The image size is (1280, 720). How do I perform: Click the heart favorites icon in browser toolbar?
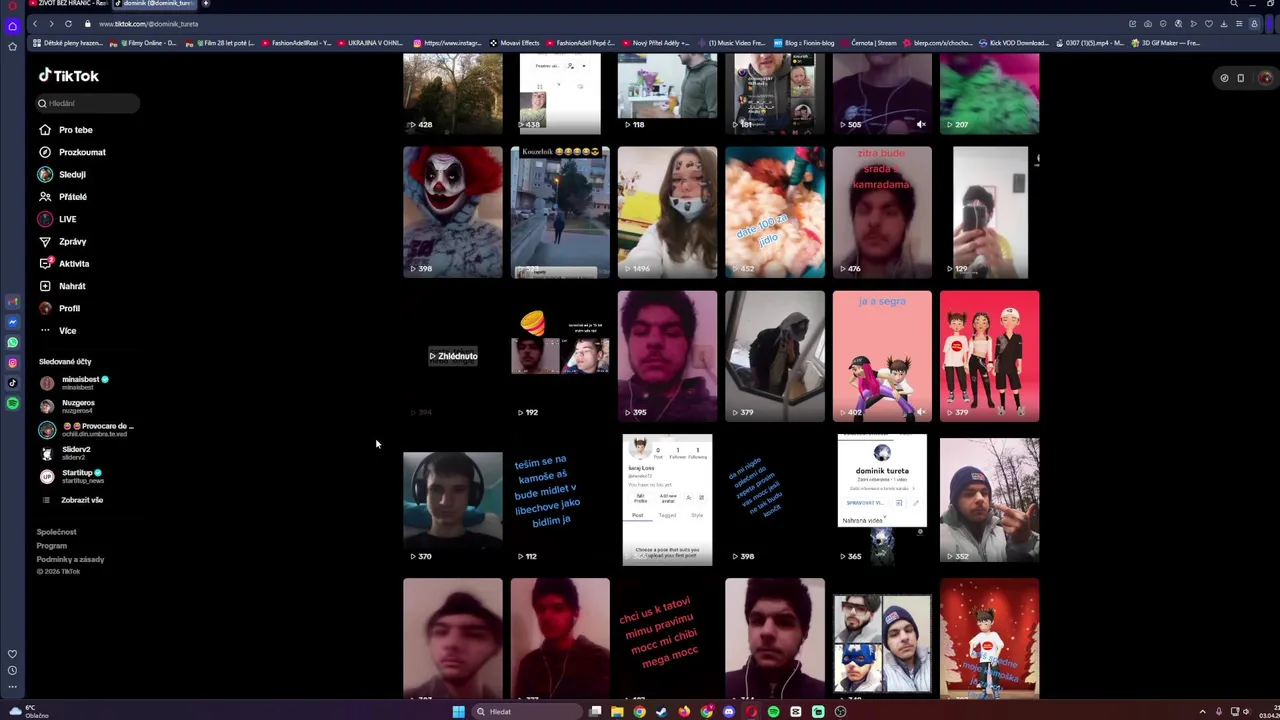(1208, 23)
